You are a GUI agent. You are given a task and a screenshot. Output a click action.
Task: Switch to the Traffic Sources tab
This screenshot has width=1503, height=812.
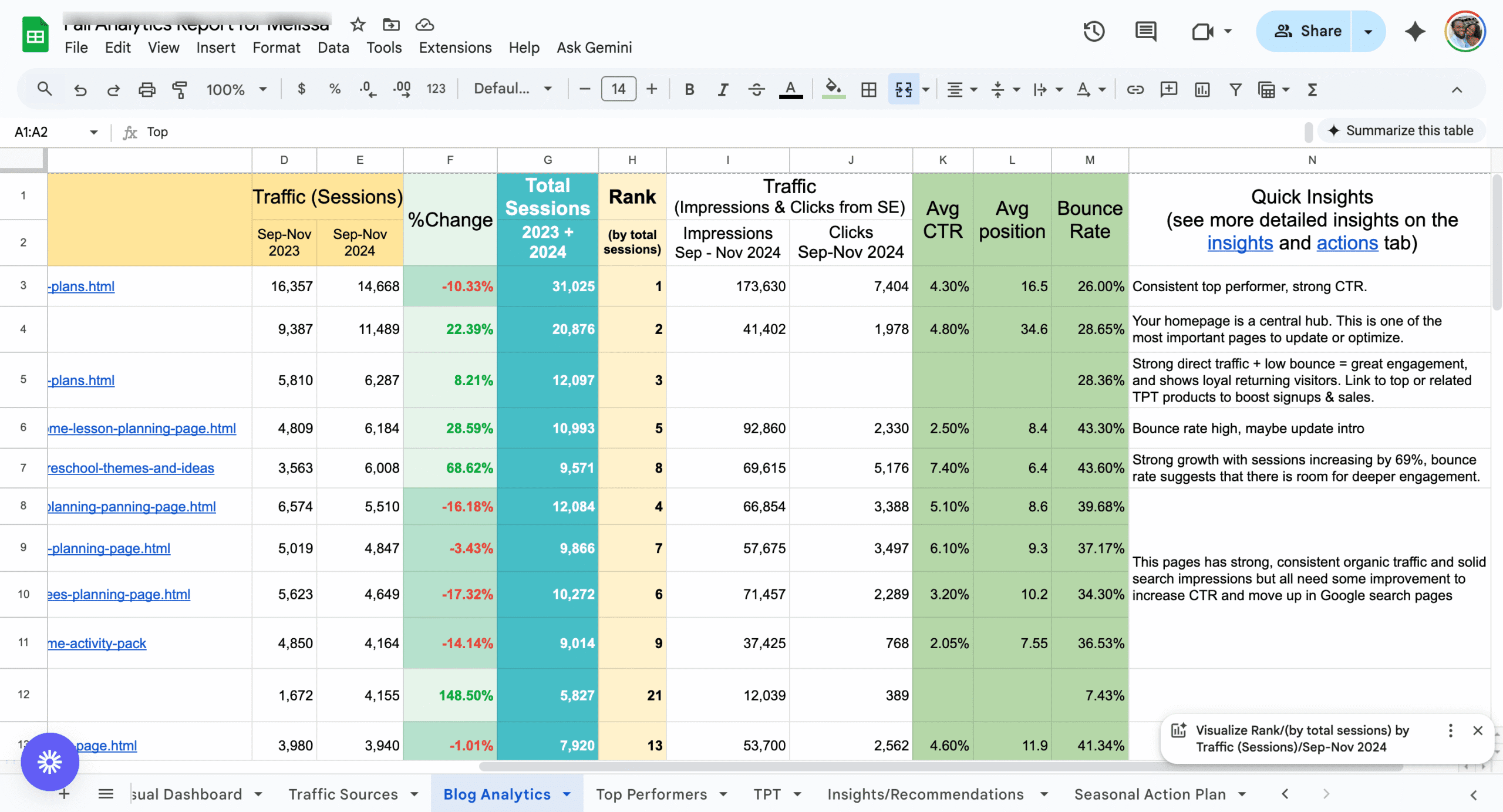pyautogui.click(x=343, y=794)
